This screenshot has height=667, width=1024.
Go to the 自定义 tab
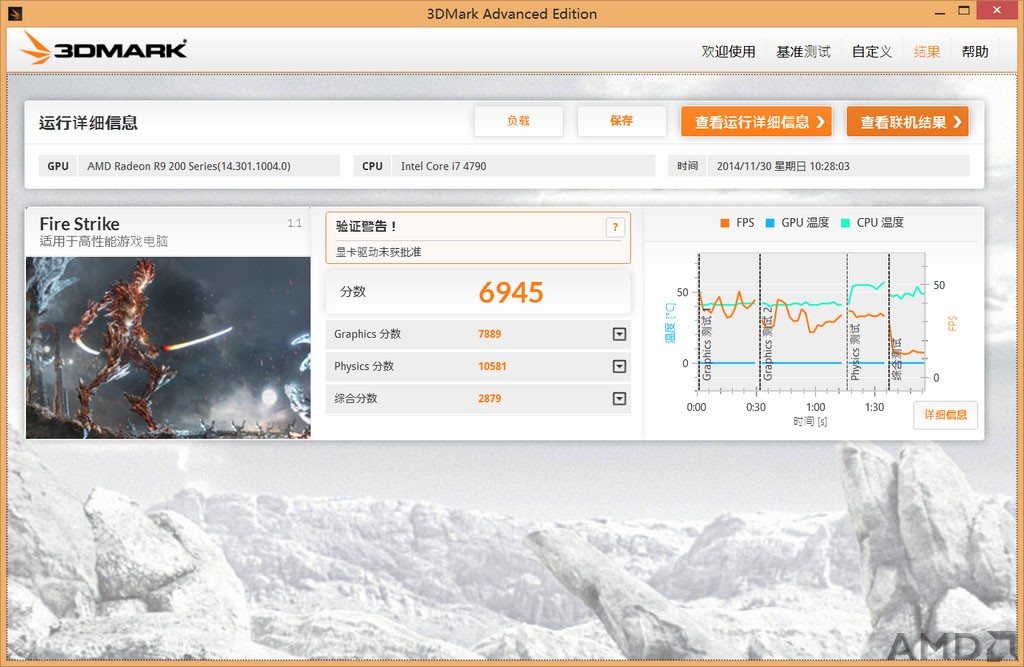coord(872,52)
